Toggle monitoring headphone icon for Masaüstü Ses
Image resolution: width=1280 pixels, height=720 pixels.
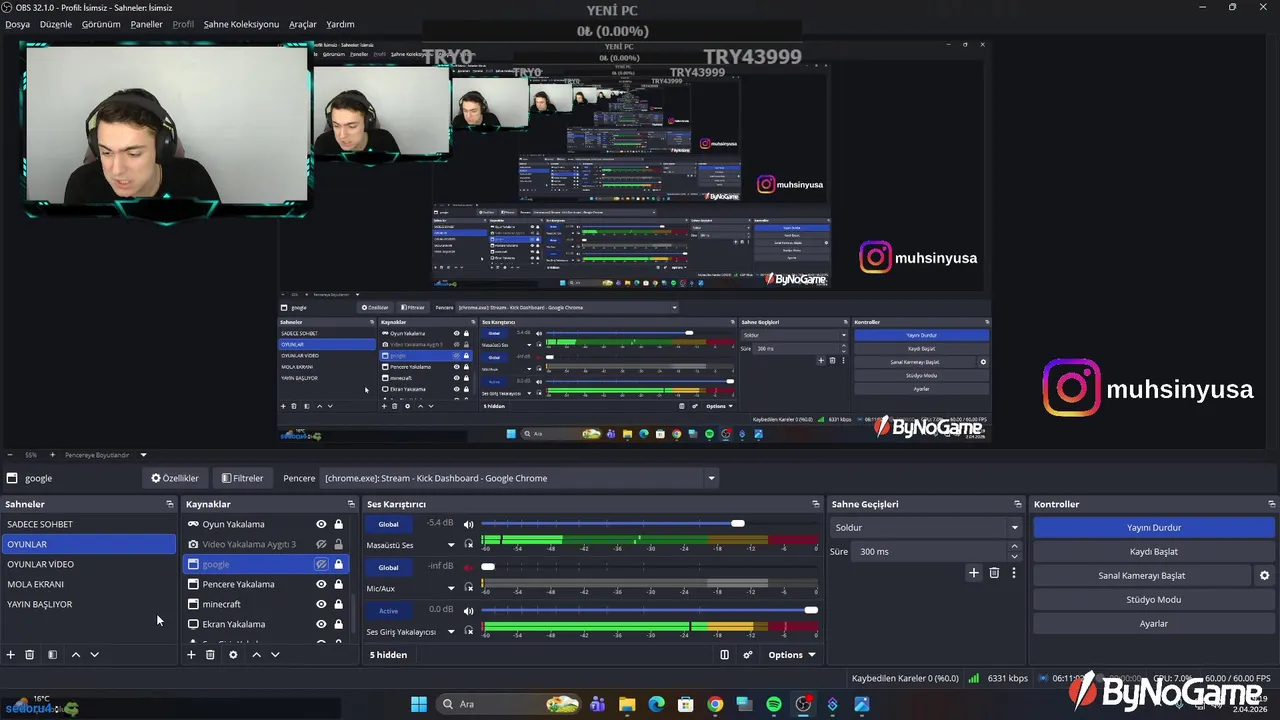[x=468, y=545]
